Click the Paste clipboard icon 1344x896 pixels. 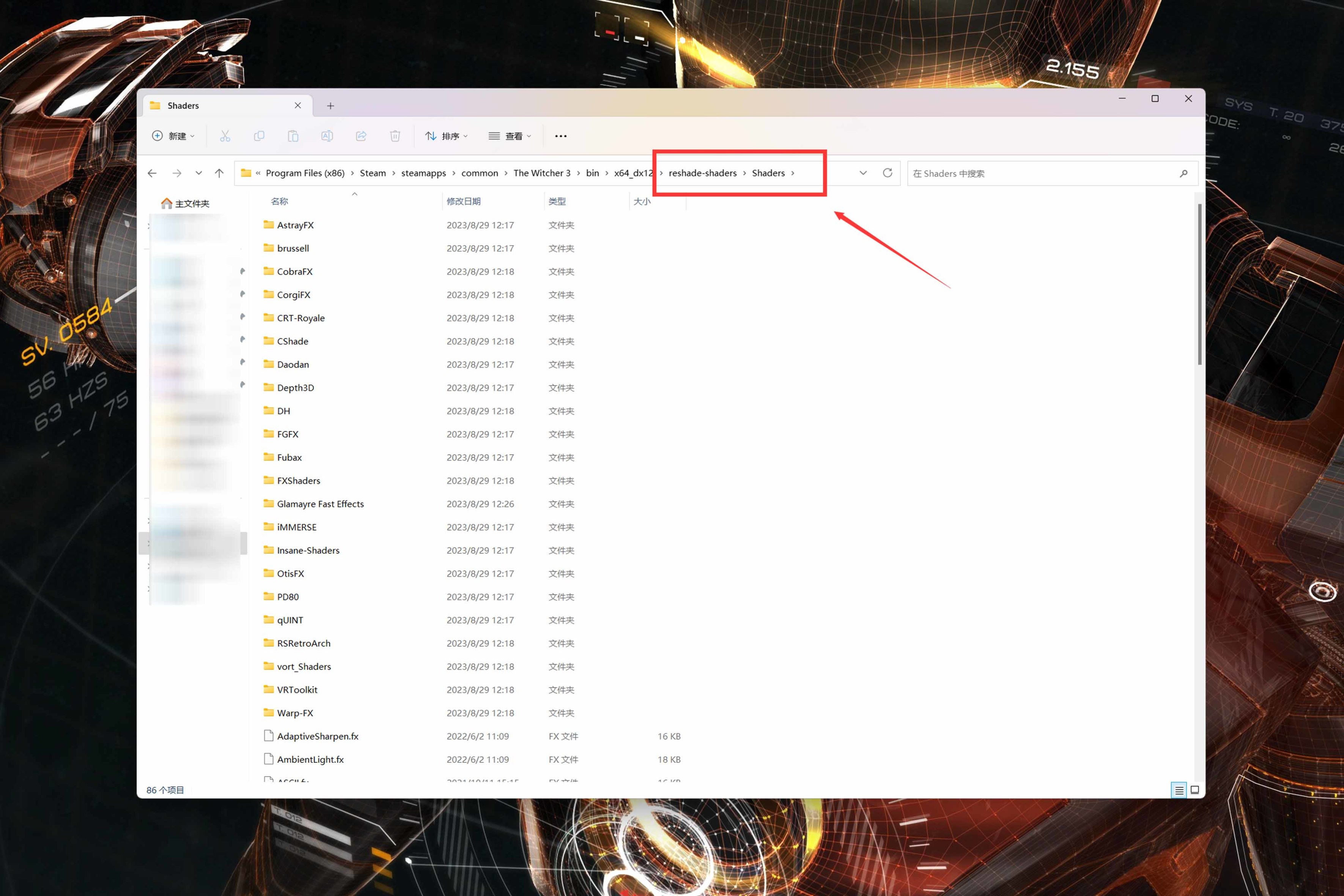[x=293, y=136]
